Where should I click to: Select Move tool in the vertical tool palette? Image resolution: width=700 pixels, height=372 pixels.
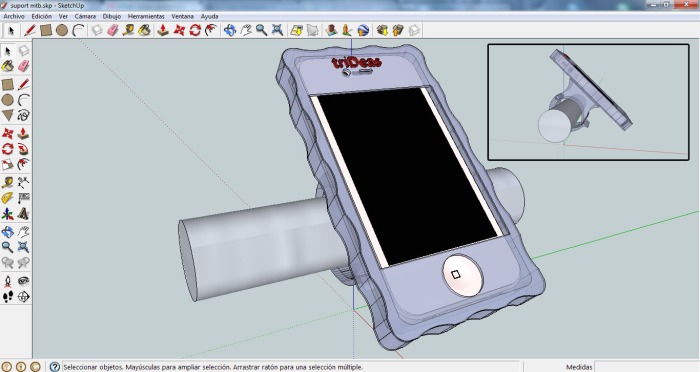(x=8, y=133)
